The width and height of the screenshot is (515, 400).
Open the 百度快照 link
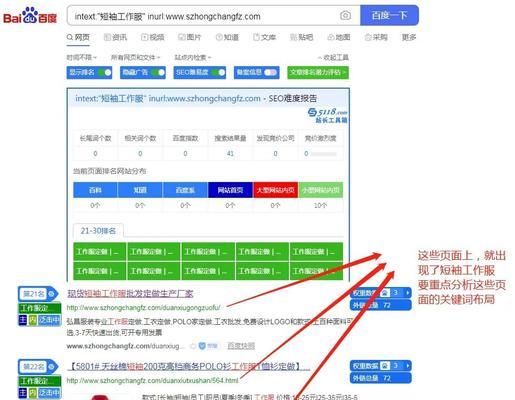click(241, 346)
